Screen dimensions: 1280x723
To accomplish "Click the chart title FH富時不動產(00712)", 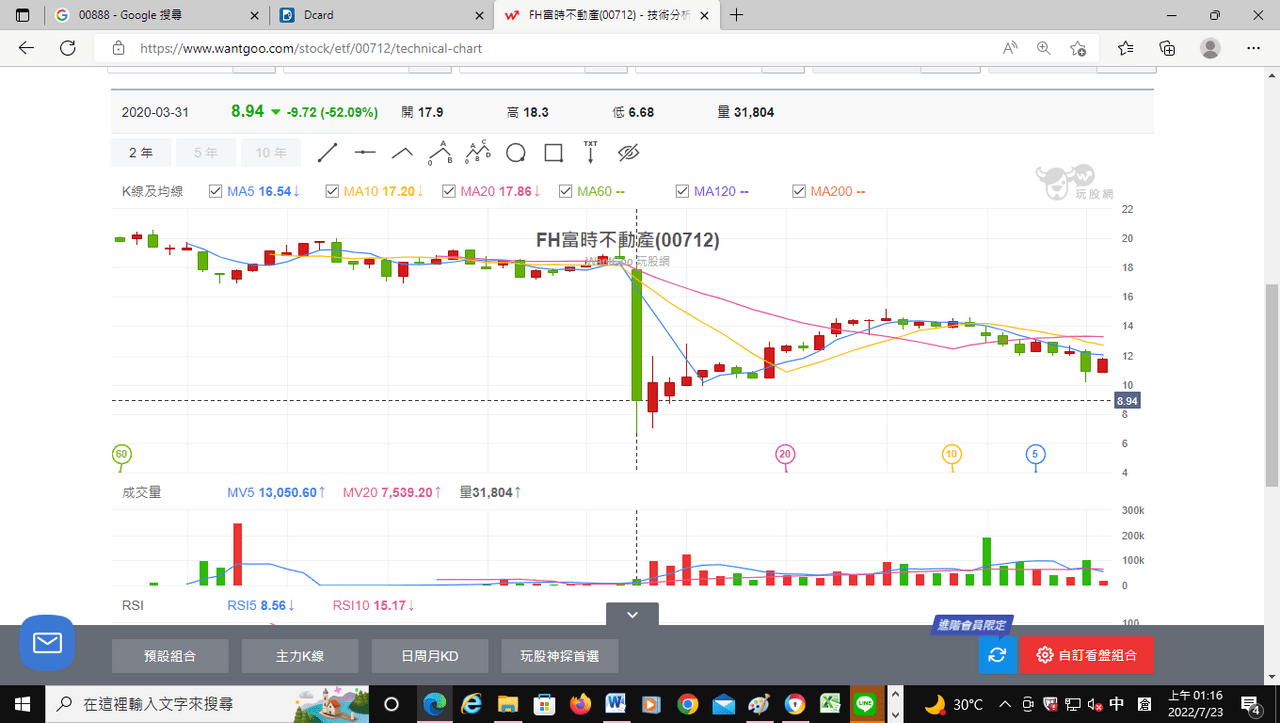I will [x=628, y=240].
